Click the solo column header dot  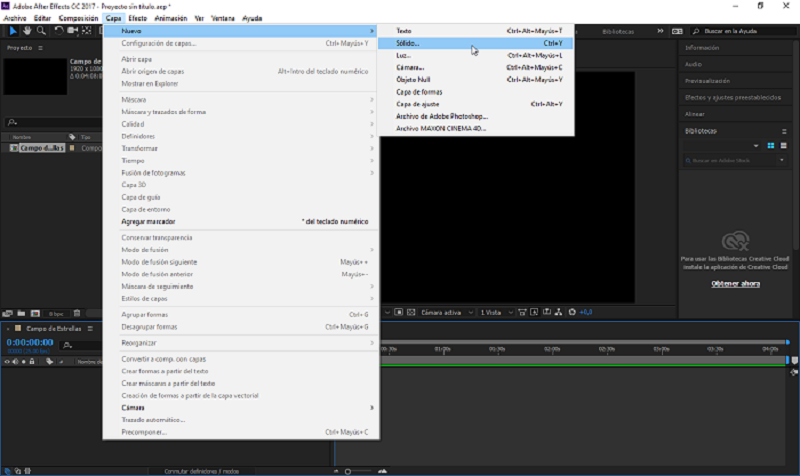[23, 362]
